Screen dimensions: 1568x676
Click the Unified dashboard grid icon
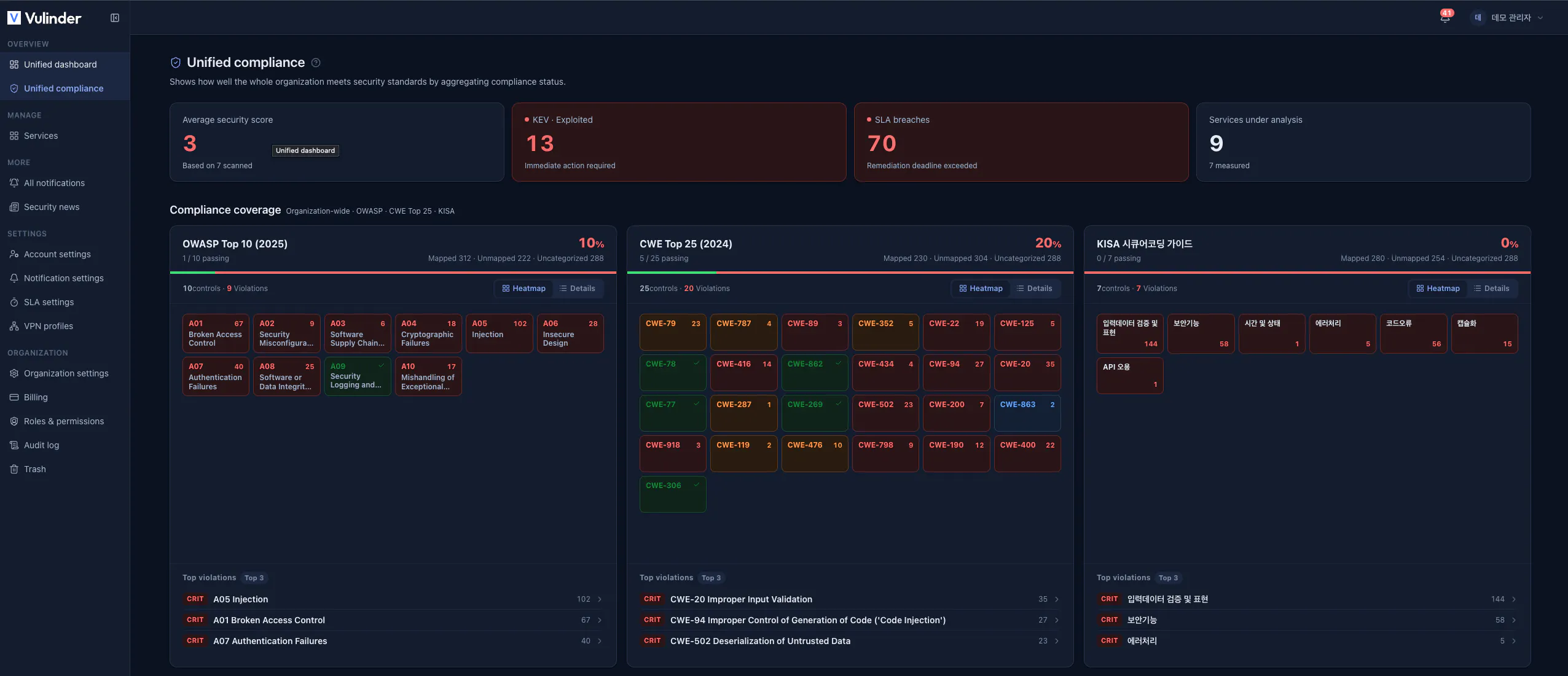point(14,64)
